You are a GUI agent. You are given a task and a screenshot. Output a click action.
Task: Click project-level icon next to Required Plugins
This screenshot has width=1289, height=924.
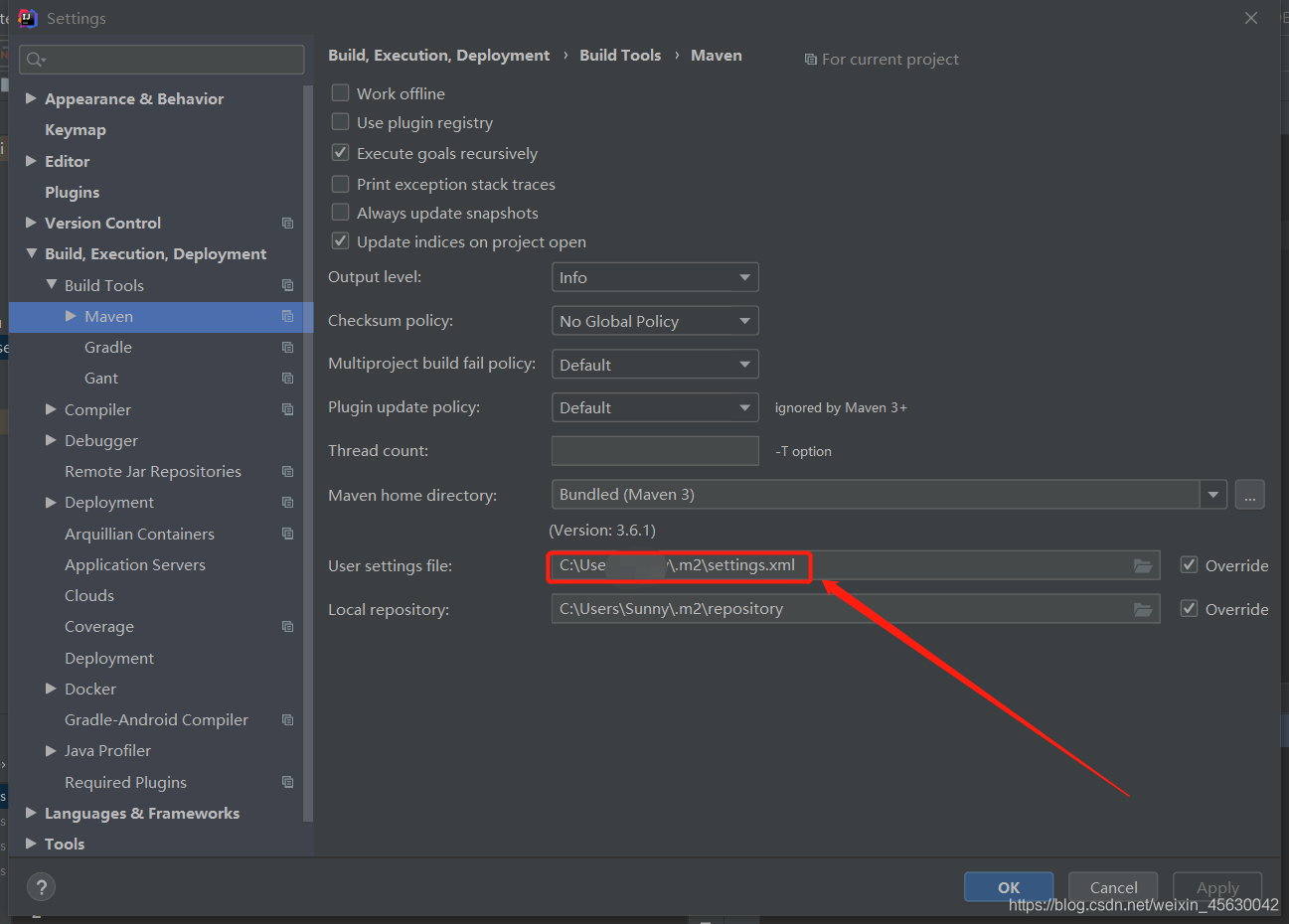point(287,782)
